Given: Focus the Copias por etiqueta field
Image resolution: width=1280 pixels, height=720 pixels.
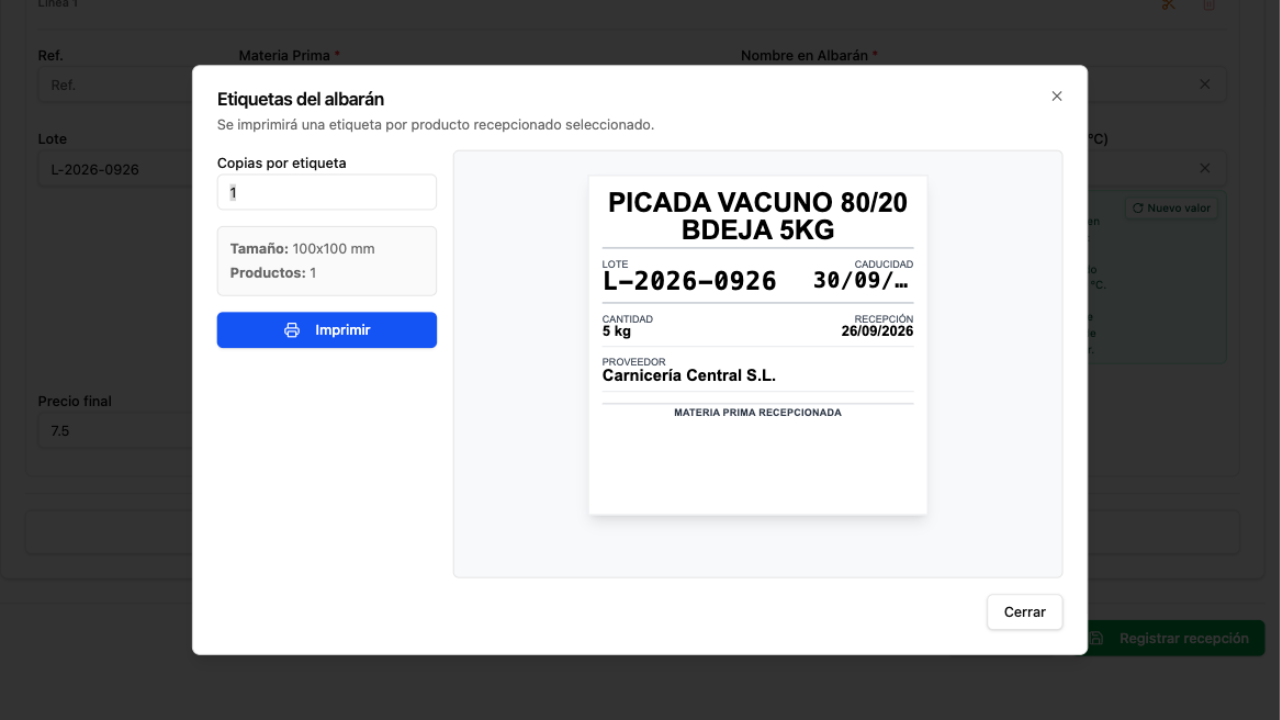Looking at the screenshot, I should click(327, 192).
